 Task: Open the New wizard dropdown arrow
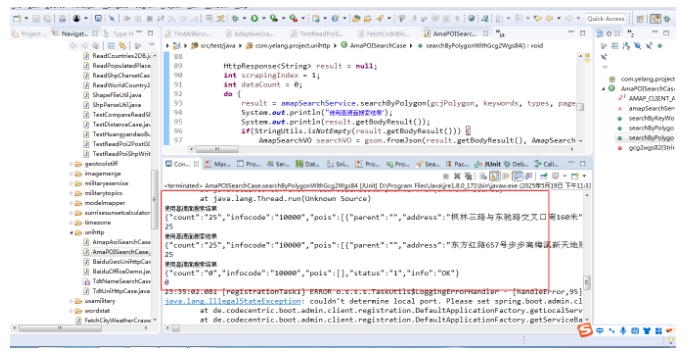point(26,18)
